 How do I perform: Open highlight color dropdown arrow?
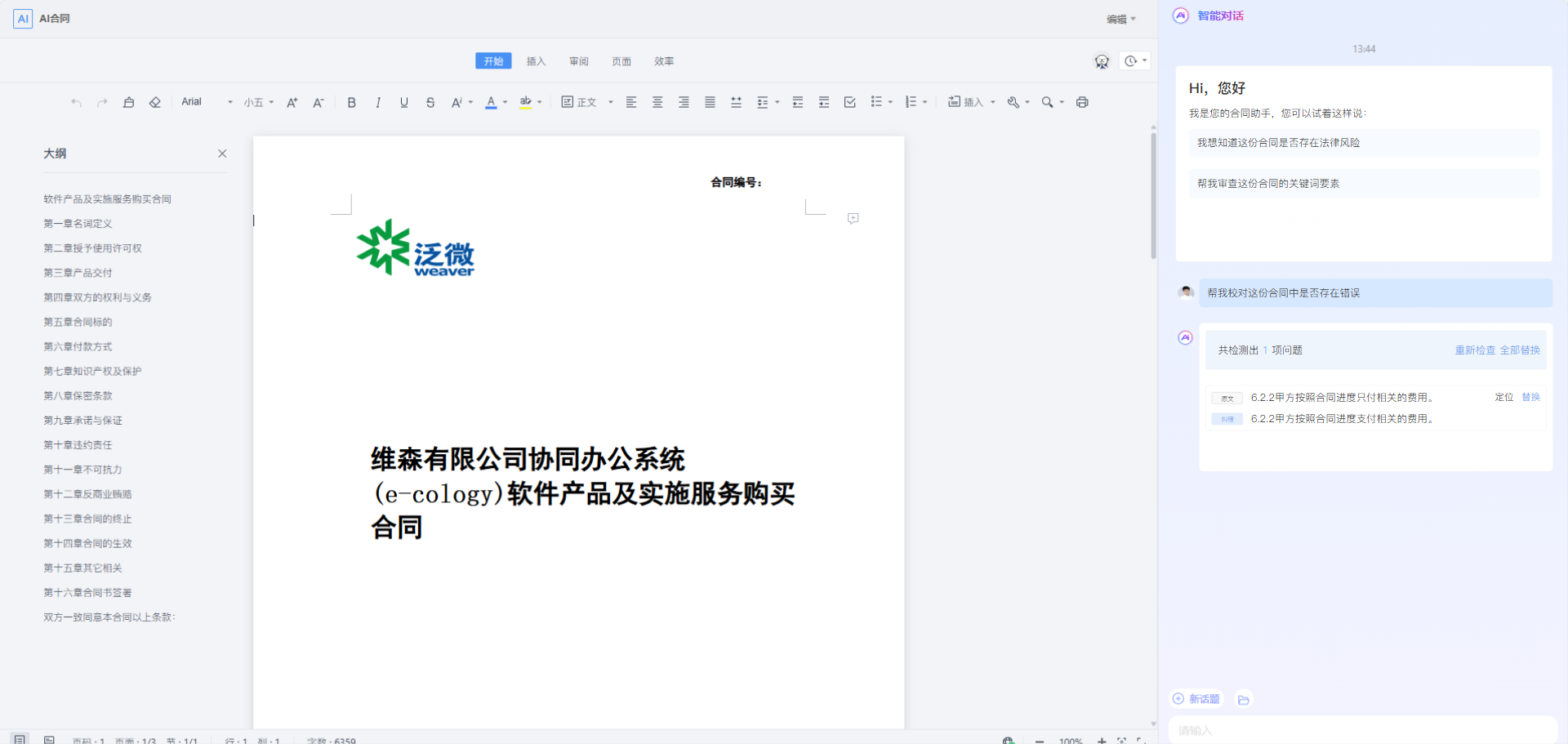[x=540, y=102]
